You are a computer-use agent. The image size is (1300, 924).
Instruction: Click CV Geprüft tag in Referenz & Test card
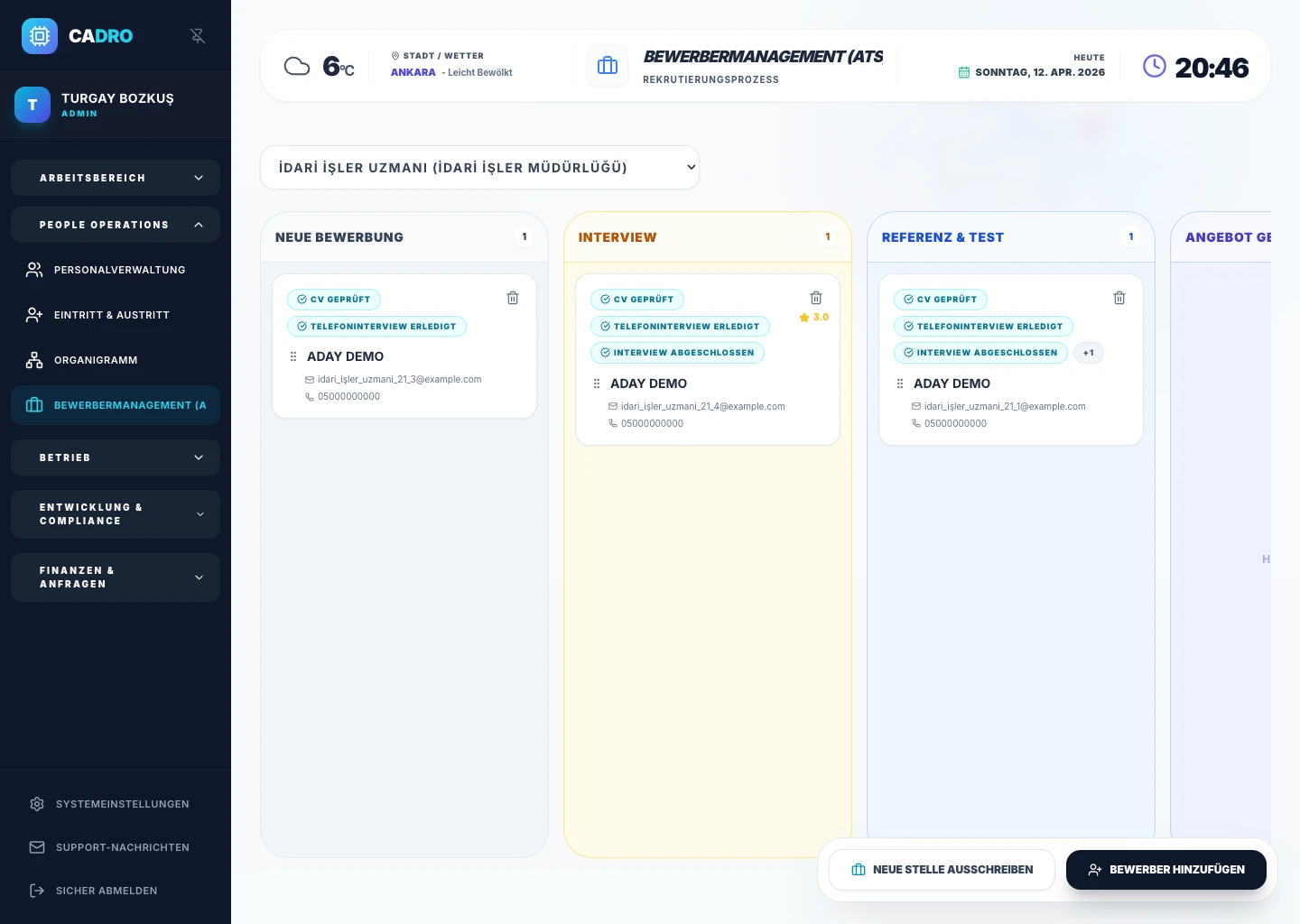941,300
